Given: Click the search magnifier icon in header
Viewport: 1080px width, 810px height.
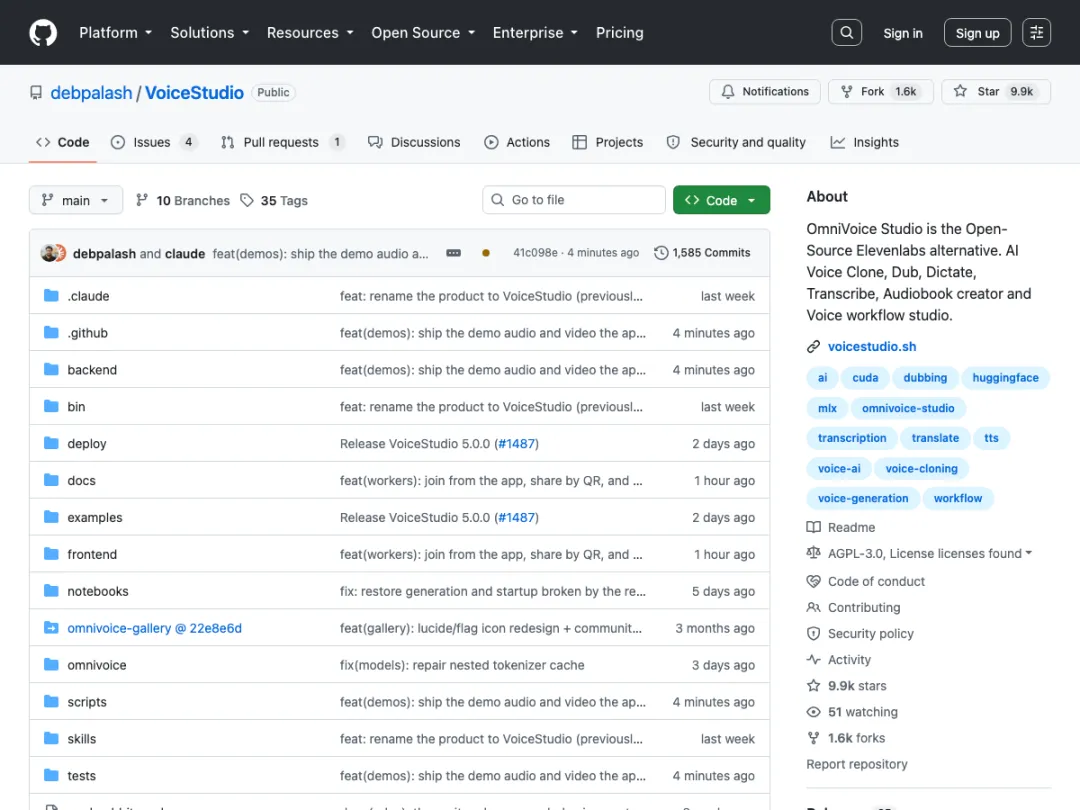Looking at the screenshot, I should pos(847,32).
